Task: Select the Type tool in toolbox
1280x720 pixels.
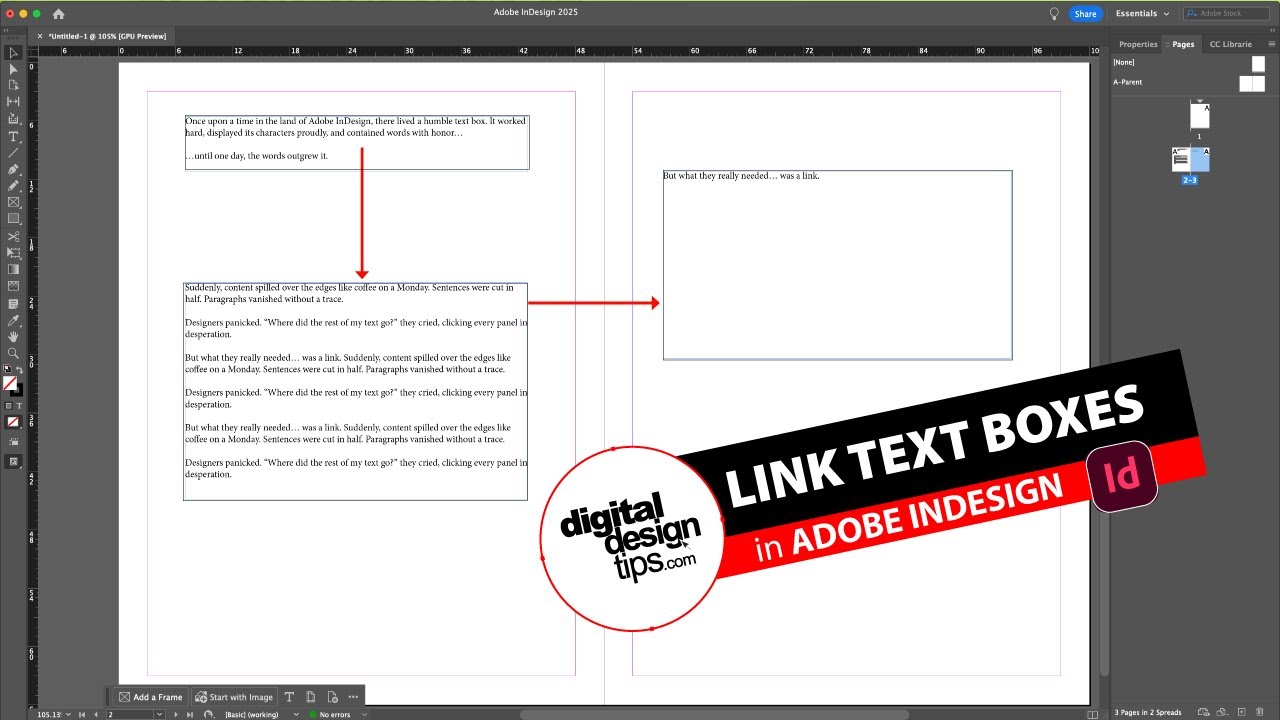Action: (13, 136)
